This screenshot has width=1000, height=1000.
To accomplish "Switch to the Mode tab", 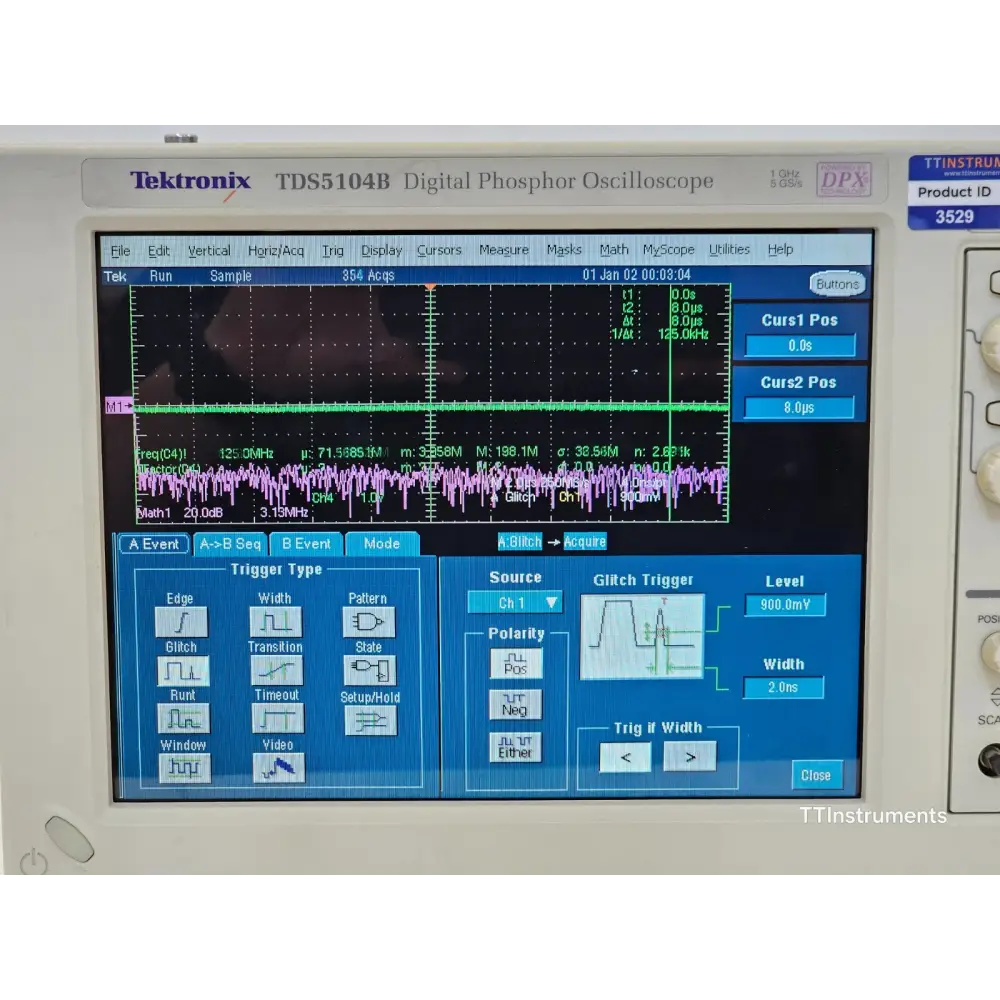I will (x=381, y=543).
